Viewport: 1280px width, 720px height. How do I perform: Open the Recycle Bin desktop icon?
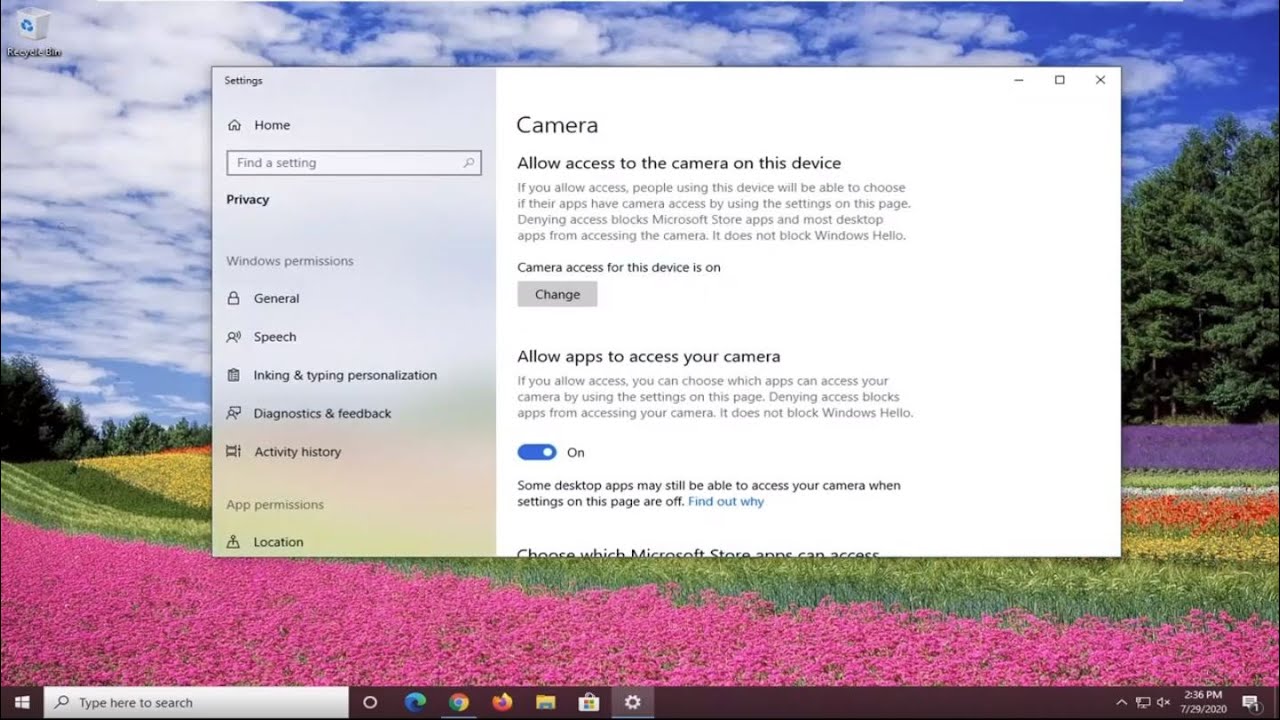(33, 30)
